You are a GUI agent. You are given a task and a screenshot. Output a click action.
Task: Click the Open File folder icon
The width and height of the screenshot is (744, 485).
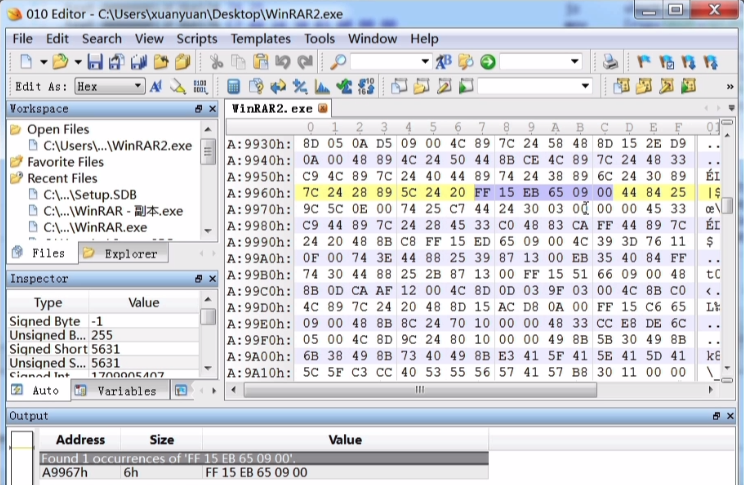(x=60, y=62)
